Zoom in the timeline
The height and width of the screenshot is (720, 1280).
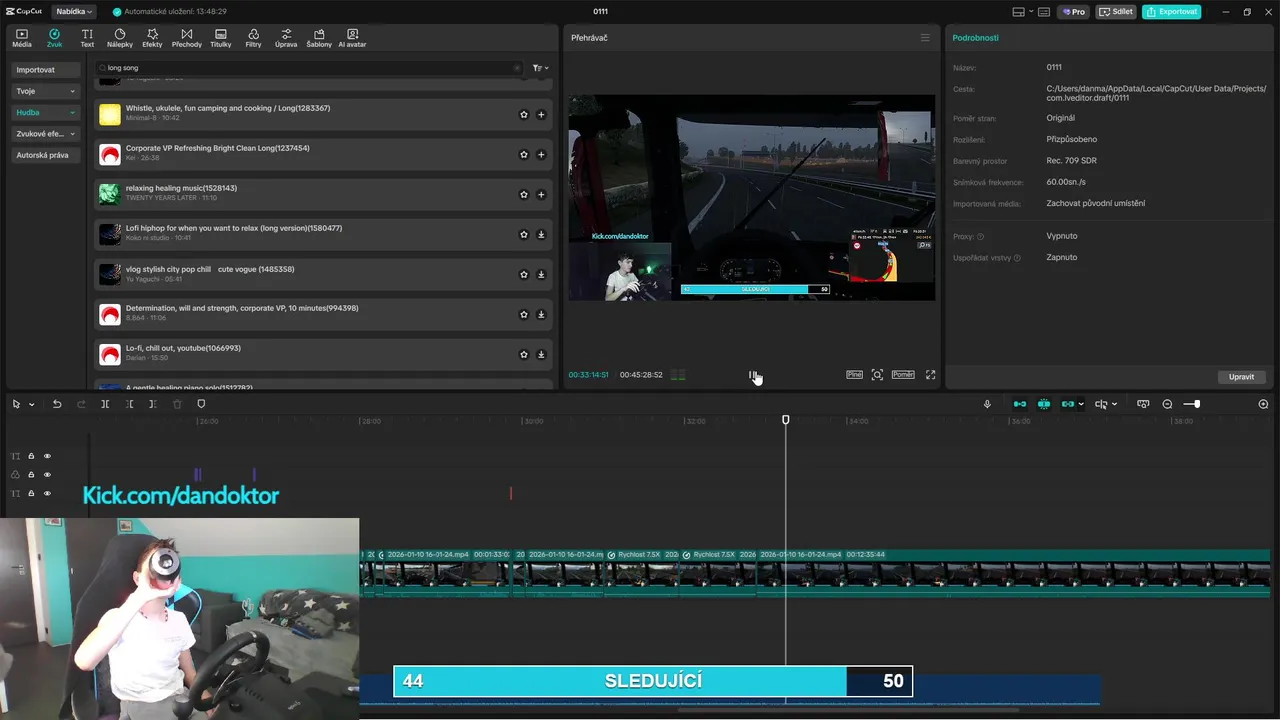pos(1263,404)
